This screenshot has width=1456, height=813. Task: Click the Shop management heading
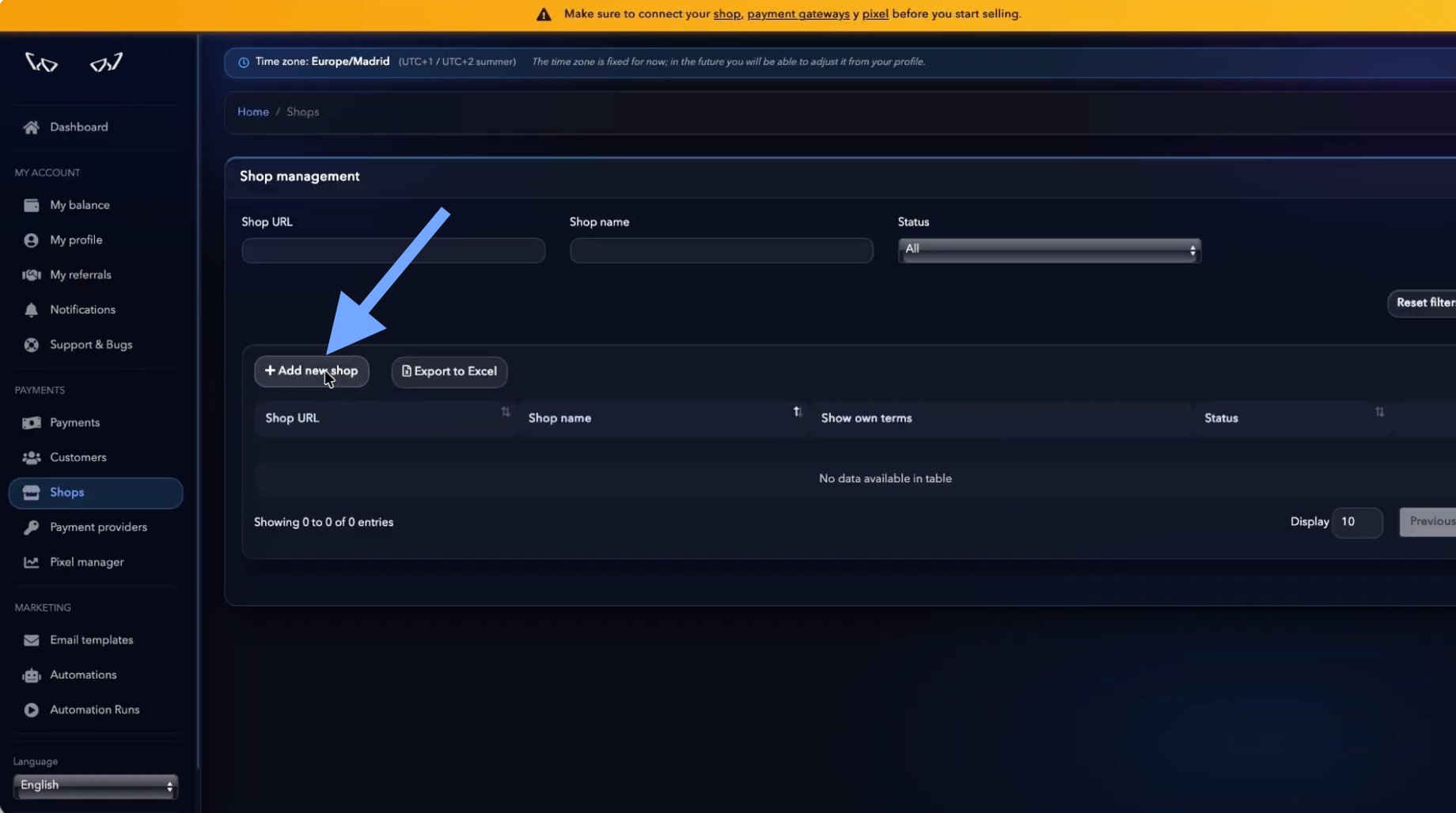point(300,176)
